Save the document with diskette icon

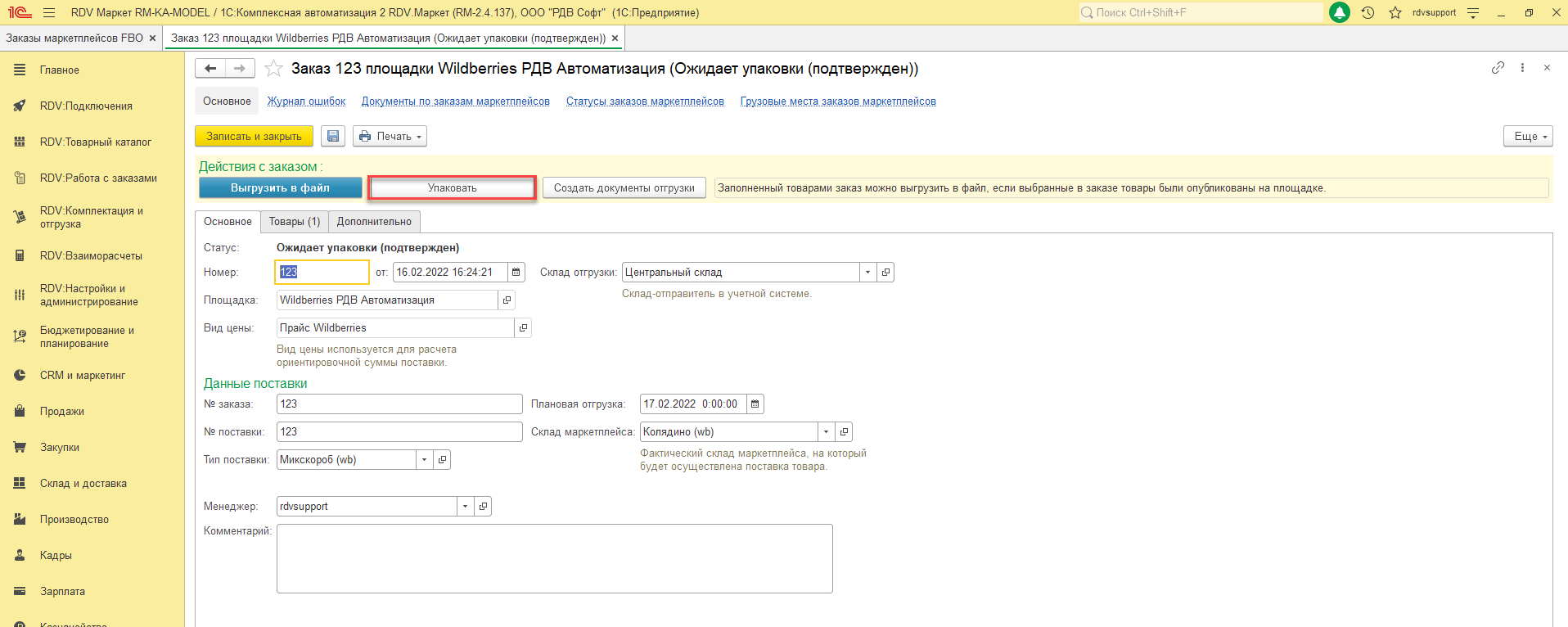click(x=333, y=136)
